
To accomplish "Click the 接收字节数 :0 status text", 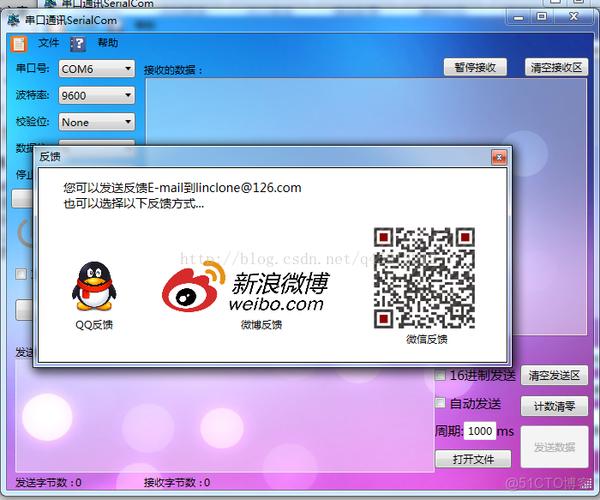I will 177,482.
